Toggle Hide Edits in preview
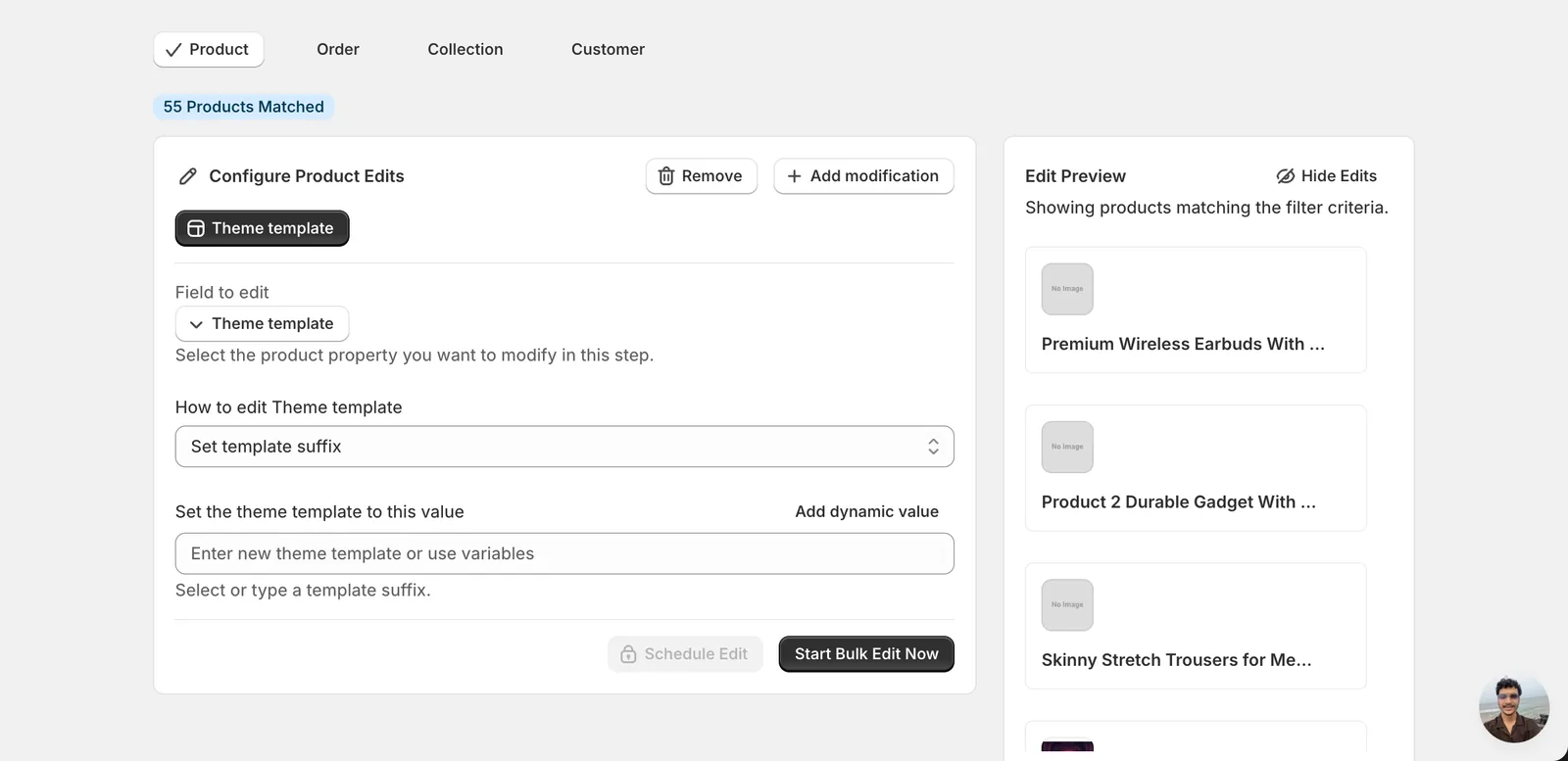Screen dimensions: 1568x761 pos(1326,176)
